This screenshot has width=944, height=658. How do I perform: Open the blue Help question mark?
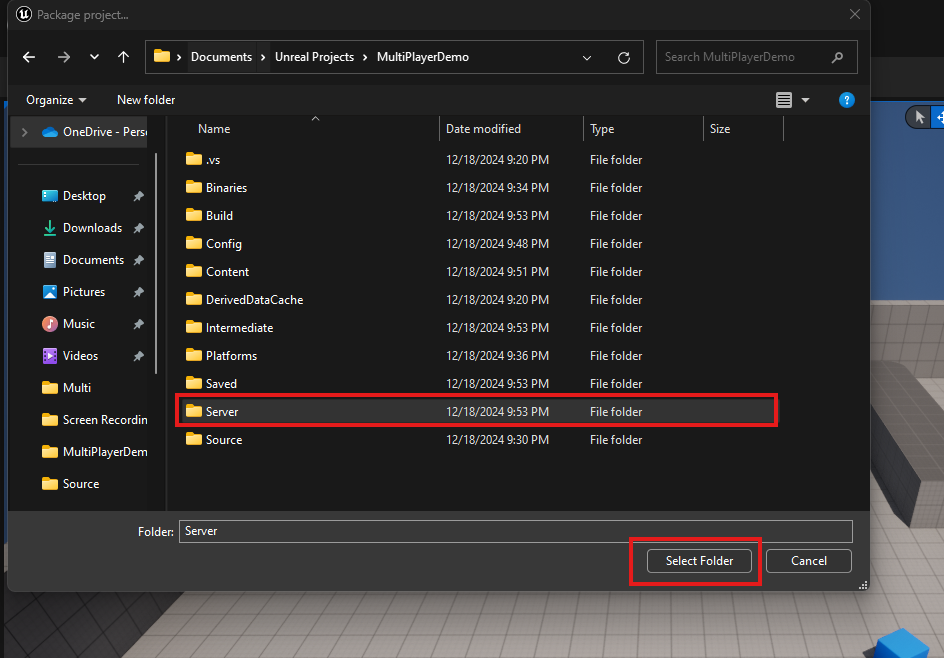[x=846, y=100]
